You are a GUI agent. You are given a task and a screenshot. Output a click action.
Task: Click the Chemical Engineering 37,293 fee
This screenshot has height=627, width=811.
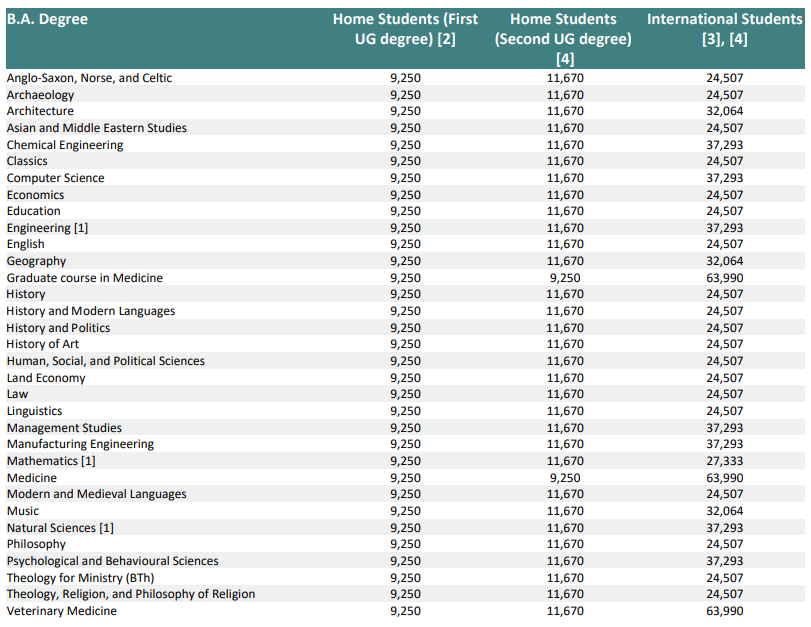pos(724,145)
